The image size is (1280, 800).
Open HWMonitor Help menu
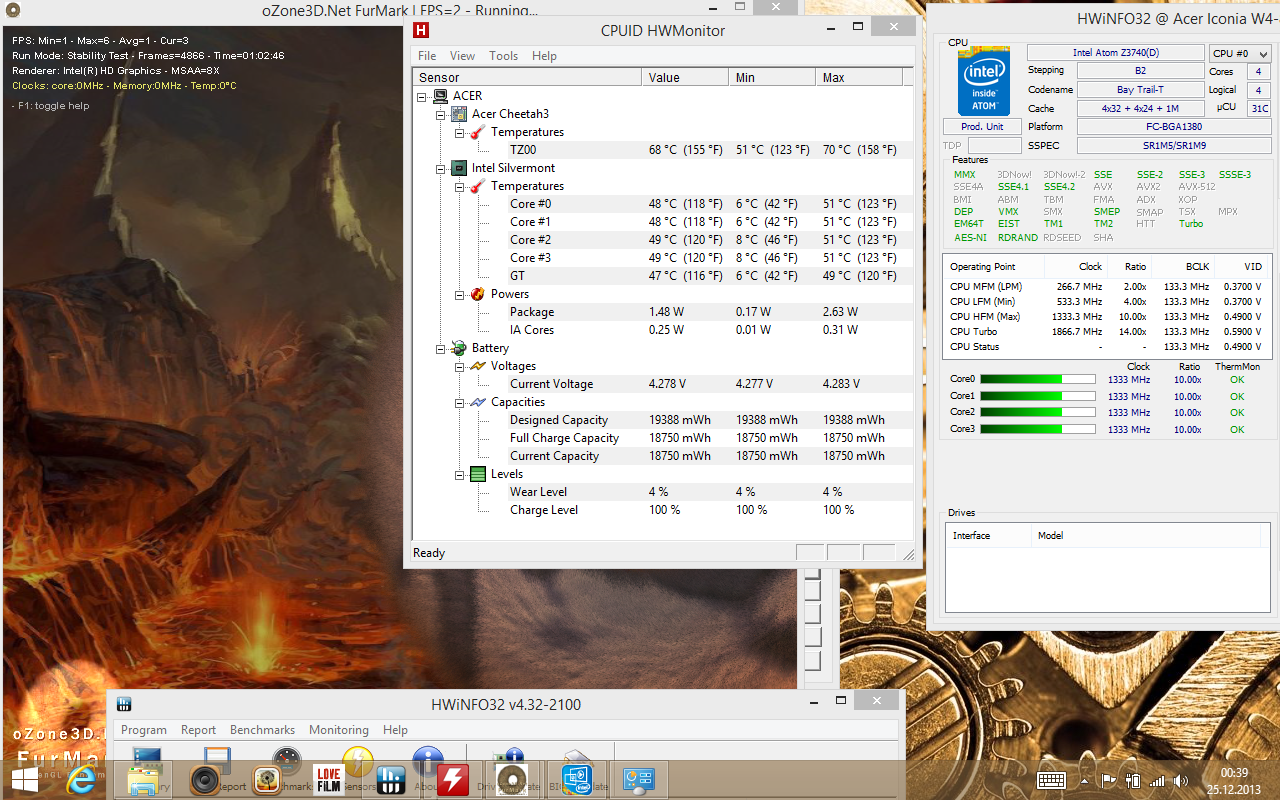544,56
